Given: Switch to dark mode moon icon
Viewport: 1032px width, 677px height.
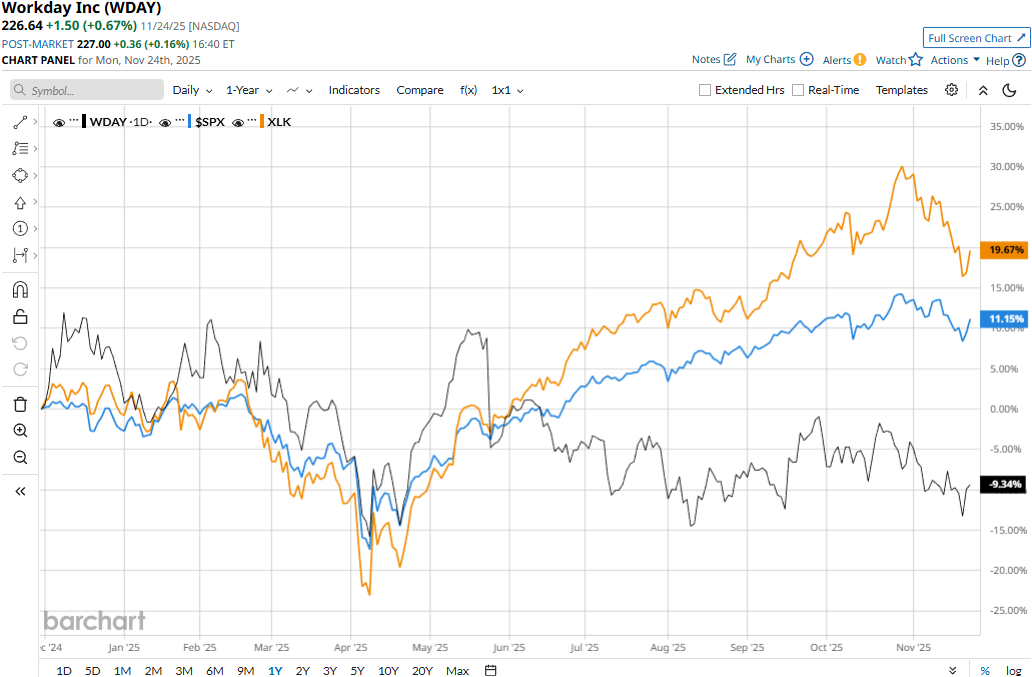Looking at the screenshot, I should click(x=1009, y=90).
